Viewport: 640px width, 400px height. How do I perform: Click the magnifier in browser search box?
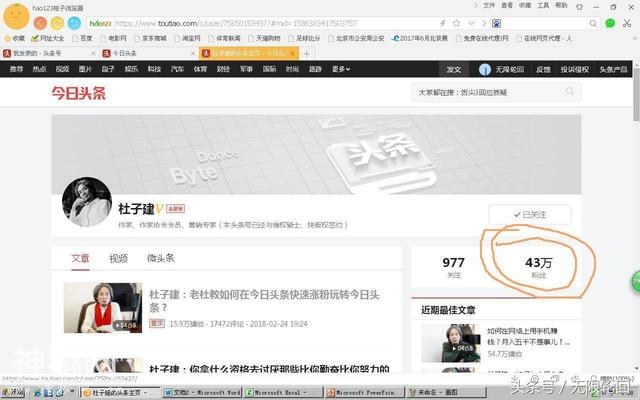pos(593,23)
